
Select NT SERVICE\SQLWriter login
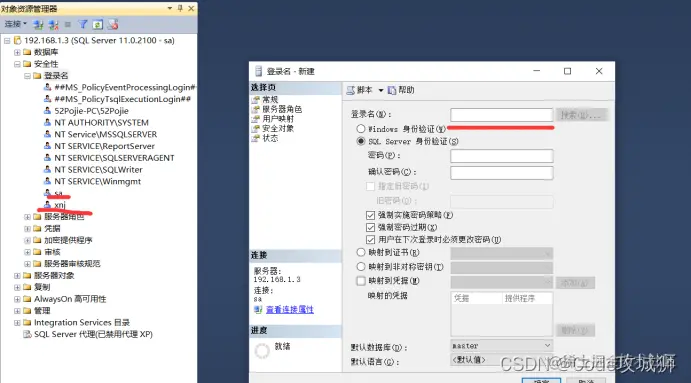(x=98, y=170)
